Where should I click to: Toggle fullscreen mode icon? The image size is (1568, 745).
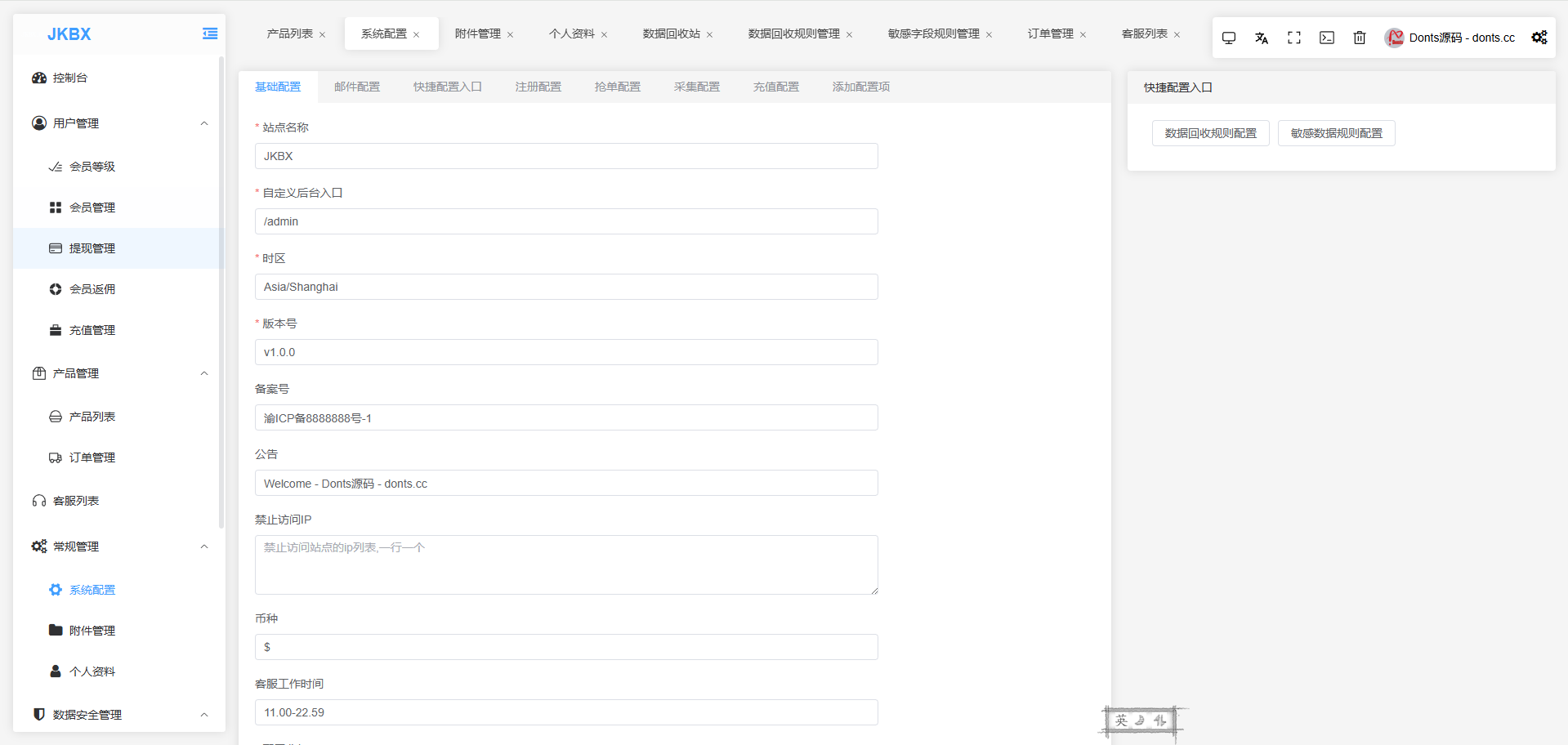[1294, 38]
